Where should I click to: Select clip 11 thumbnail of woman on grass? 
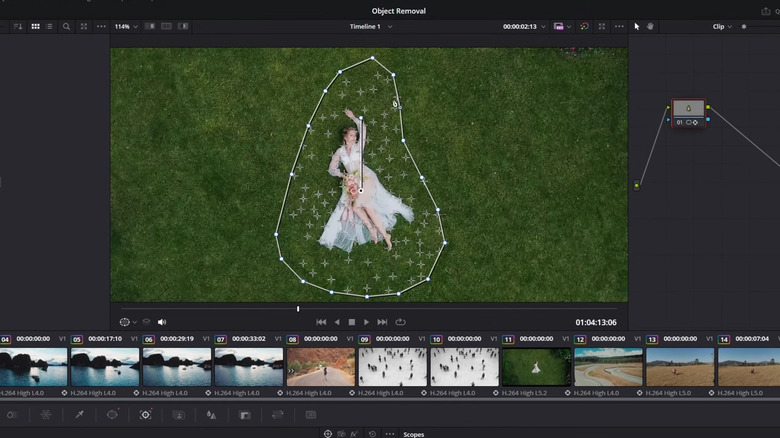click(x=535, y=367)
